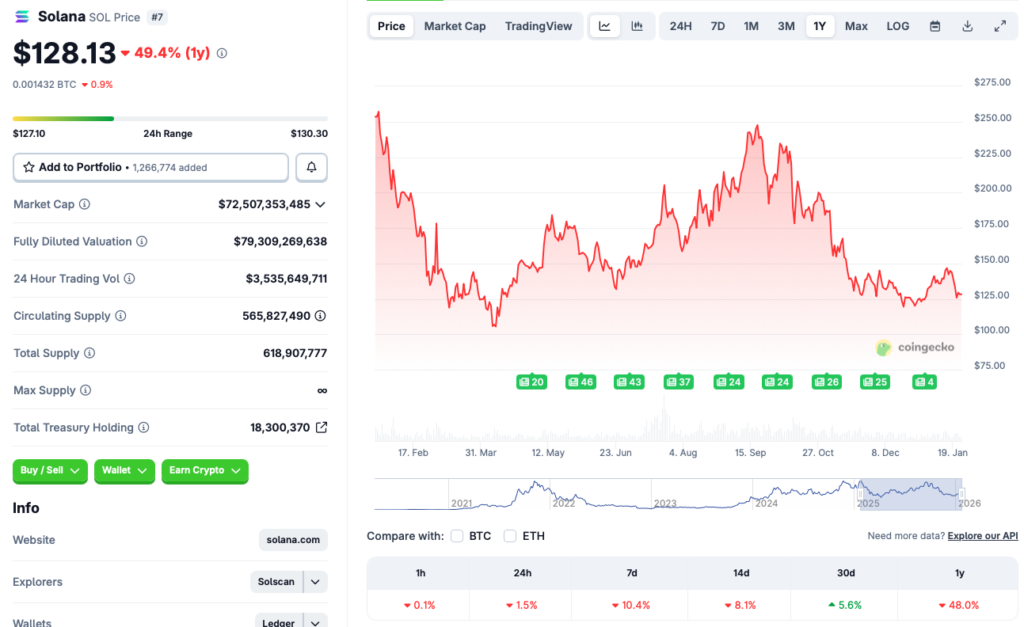Switch to the TradingView tab
Image resolution: width=1024 pixels, height=627 pixels.
click(539, 26)
